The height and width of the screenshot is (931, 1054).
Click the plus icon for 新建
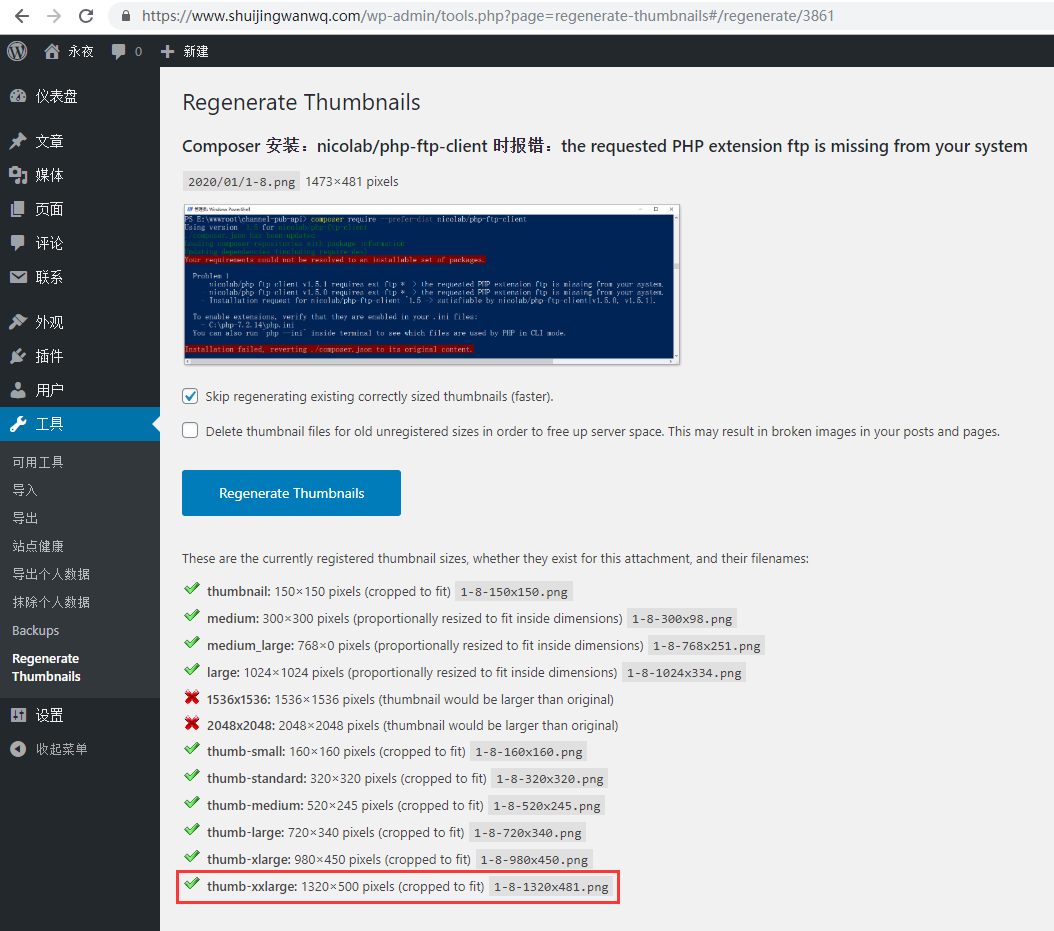(167, 52)
